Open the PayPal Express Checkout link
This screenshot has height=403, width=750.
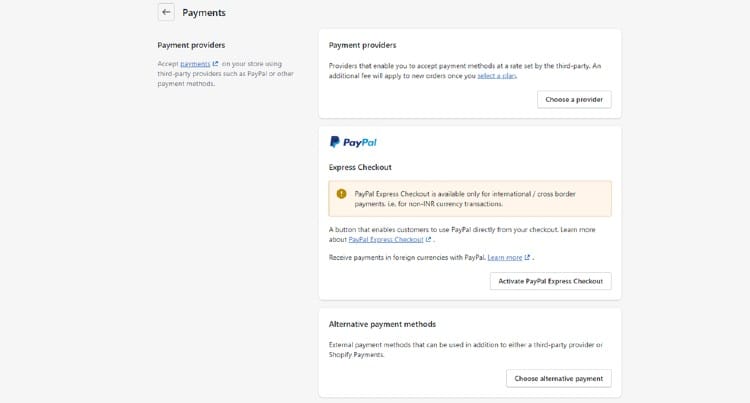386,240
